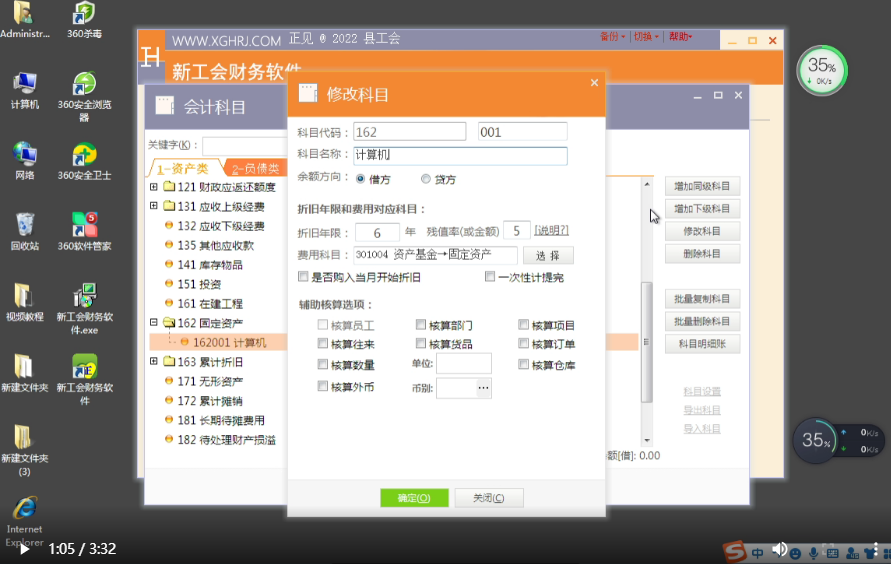
Task: Open the 币别 currency picker ellipsis button
Action: [x=483, y=387]
